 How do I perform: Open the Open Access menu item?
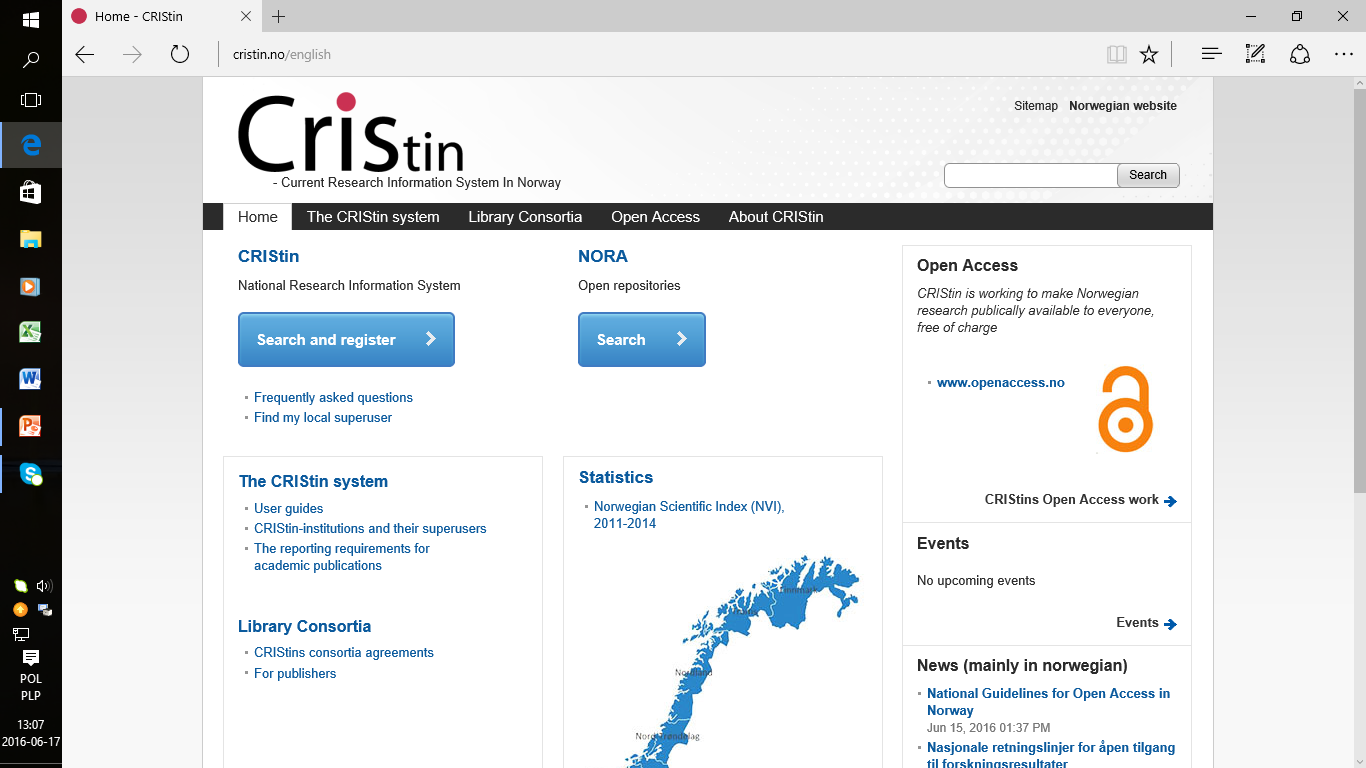pyautogui.click(x=656, y=217)
